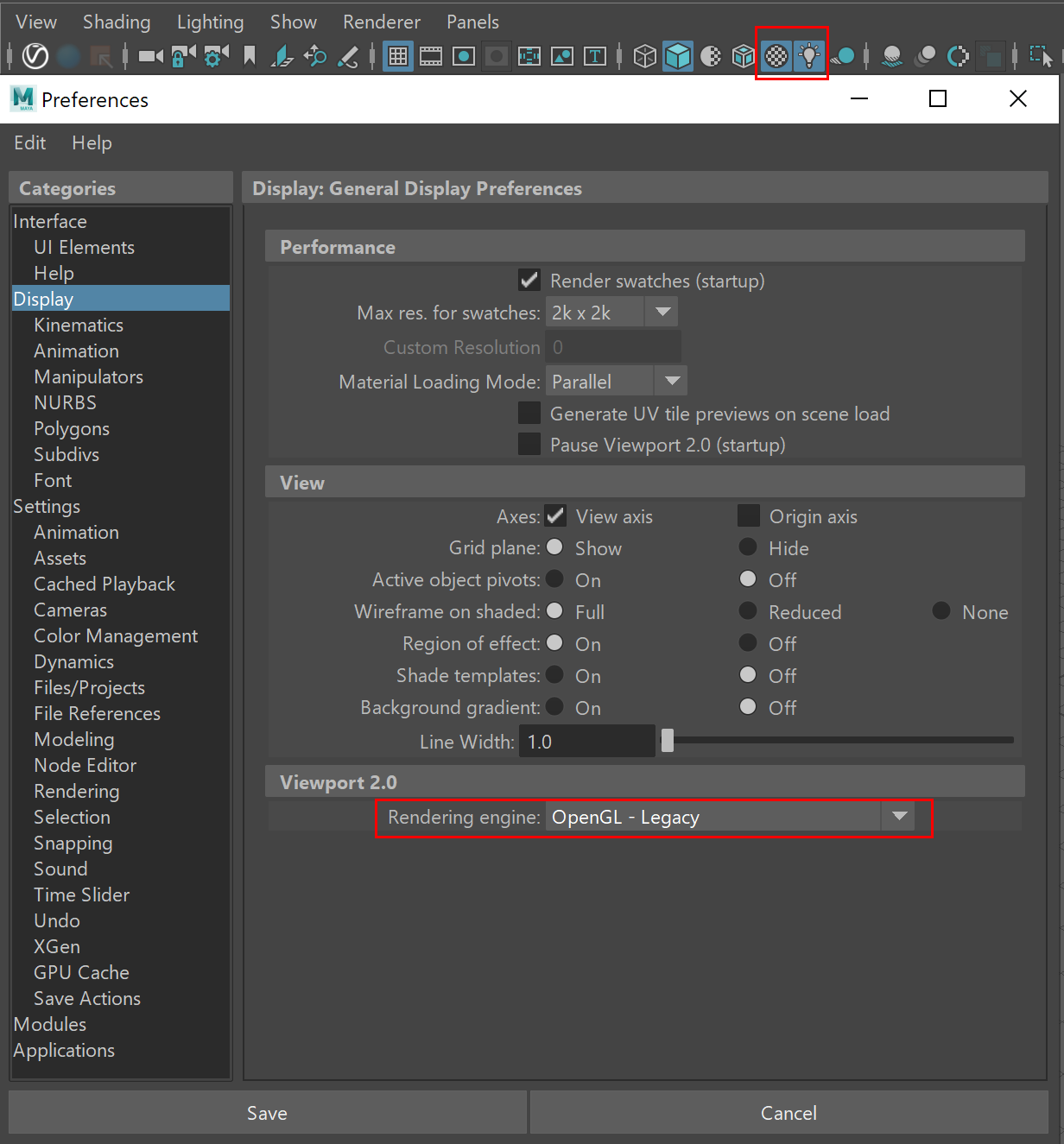The image size is (1064, 1144).
Task: Click the Line Width slider handle
Action: click(668, 741)
